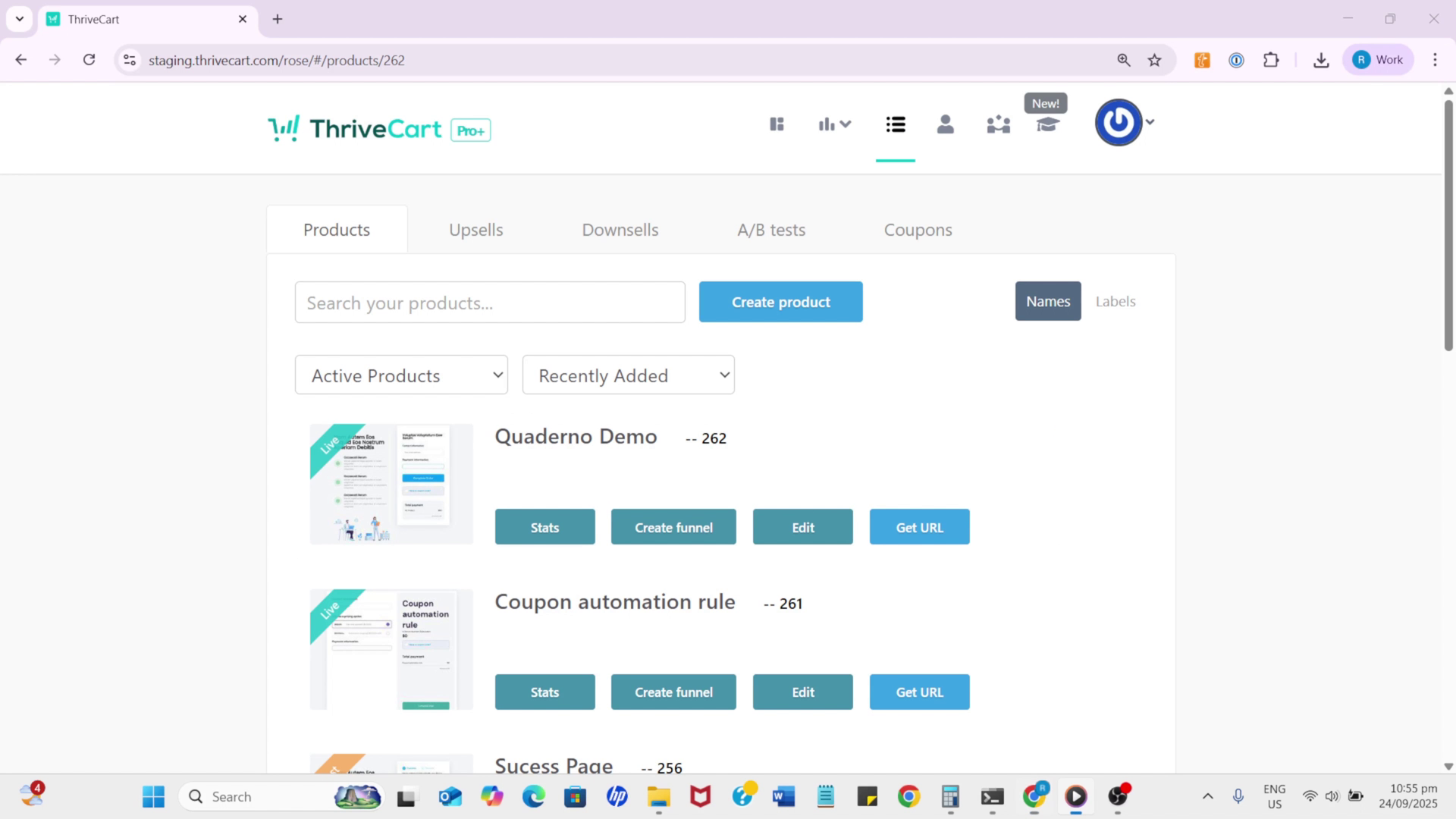Select the affiliates partners icon

point(997,124)
